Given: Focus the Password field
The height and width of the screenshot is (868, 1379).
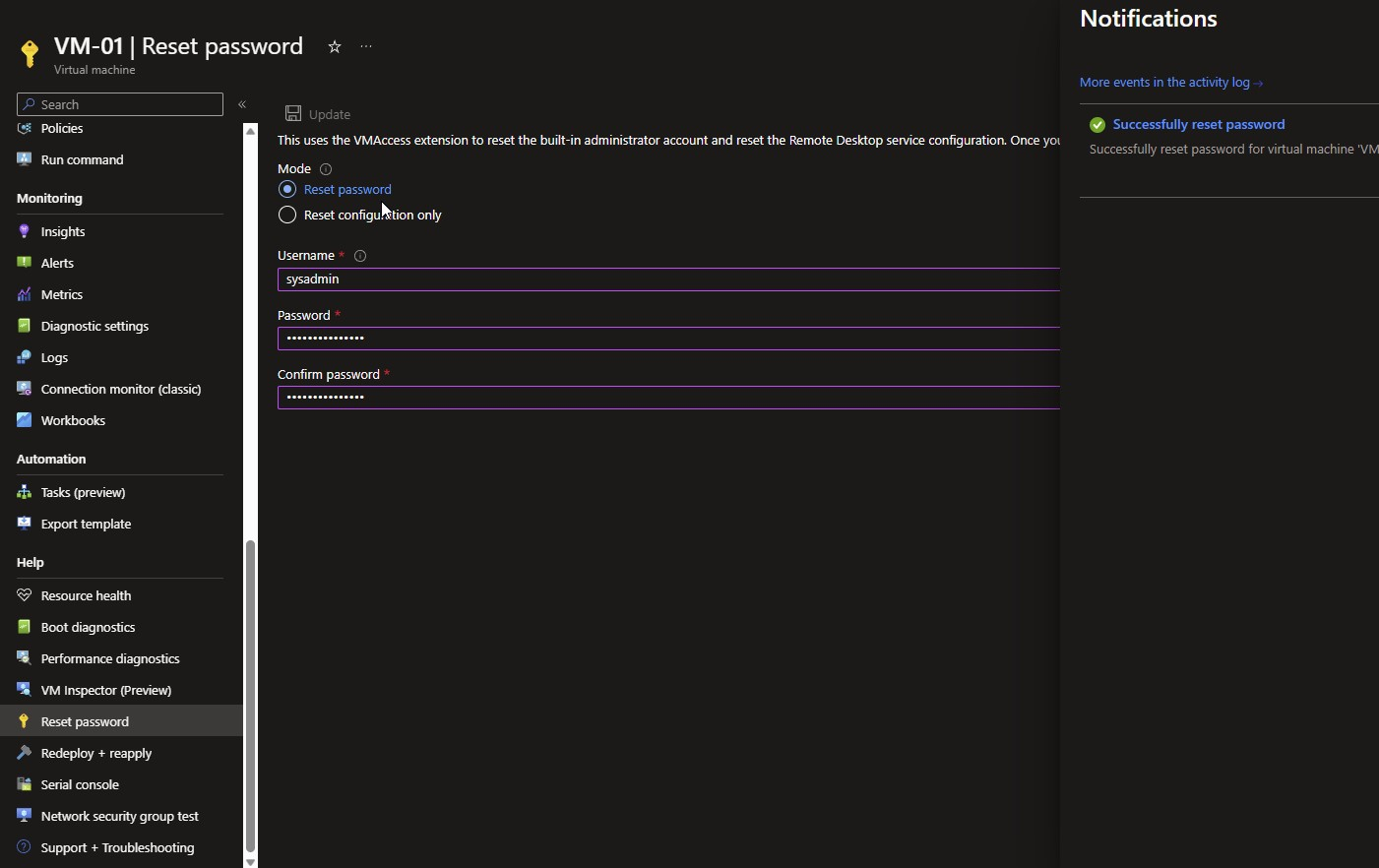Looking at the screenshot, I should [667, 339].
